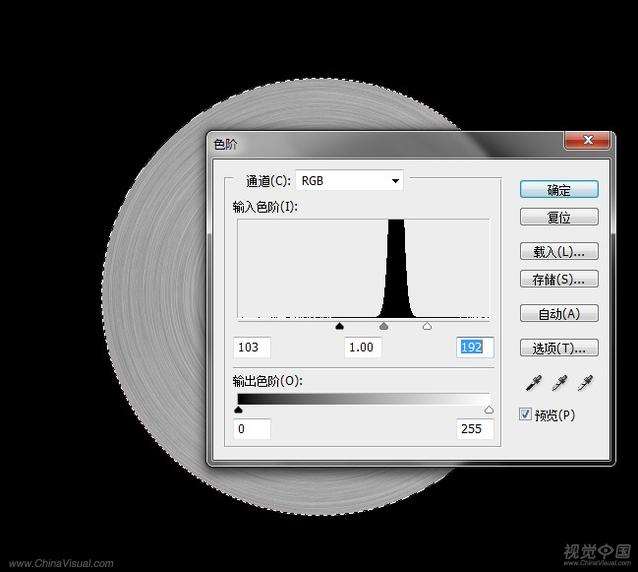Select the gray point eyedropper

561,383
